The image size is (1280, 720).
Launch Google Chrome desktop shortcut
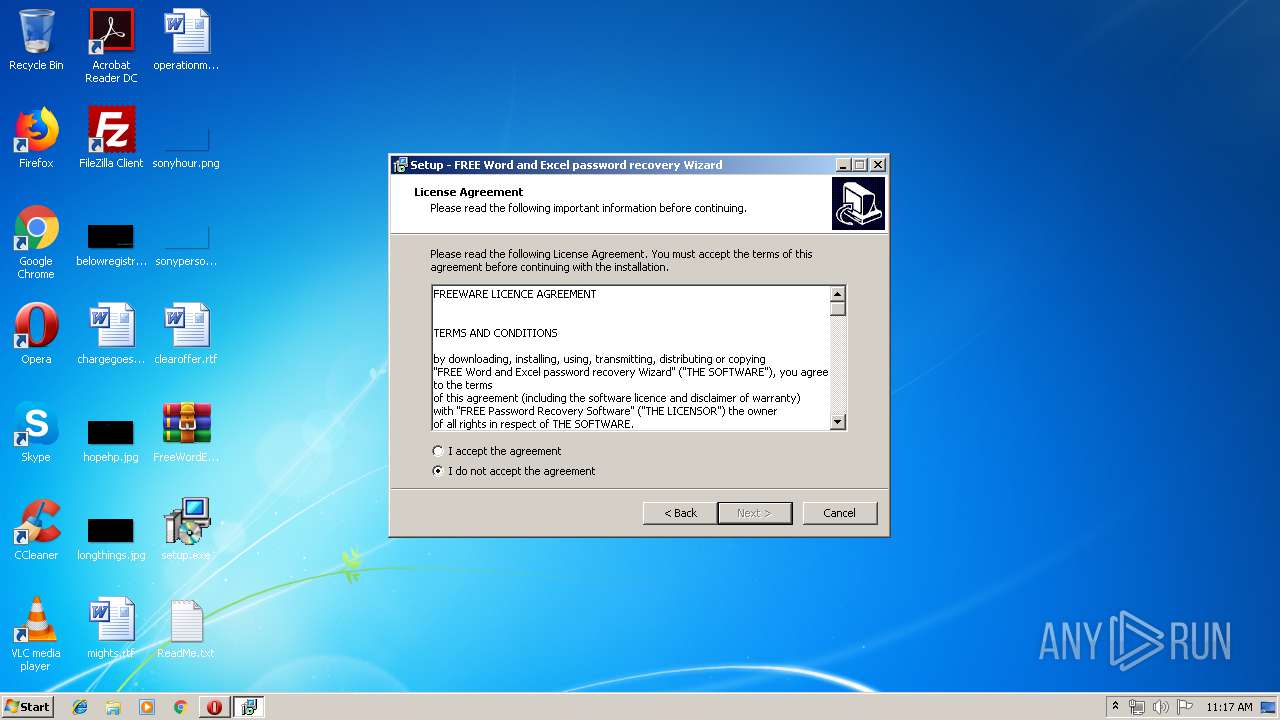point(36,242)
